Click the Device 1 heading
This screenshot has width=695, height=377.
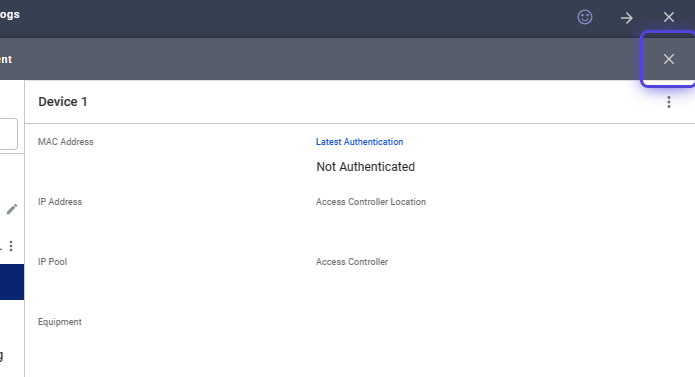[63, 102]
